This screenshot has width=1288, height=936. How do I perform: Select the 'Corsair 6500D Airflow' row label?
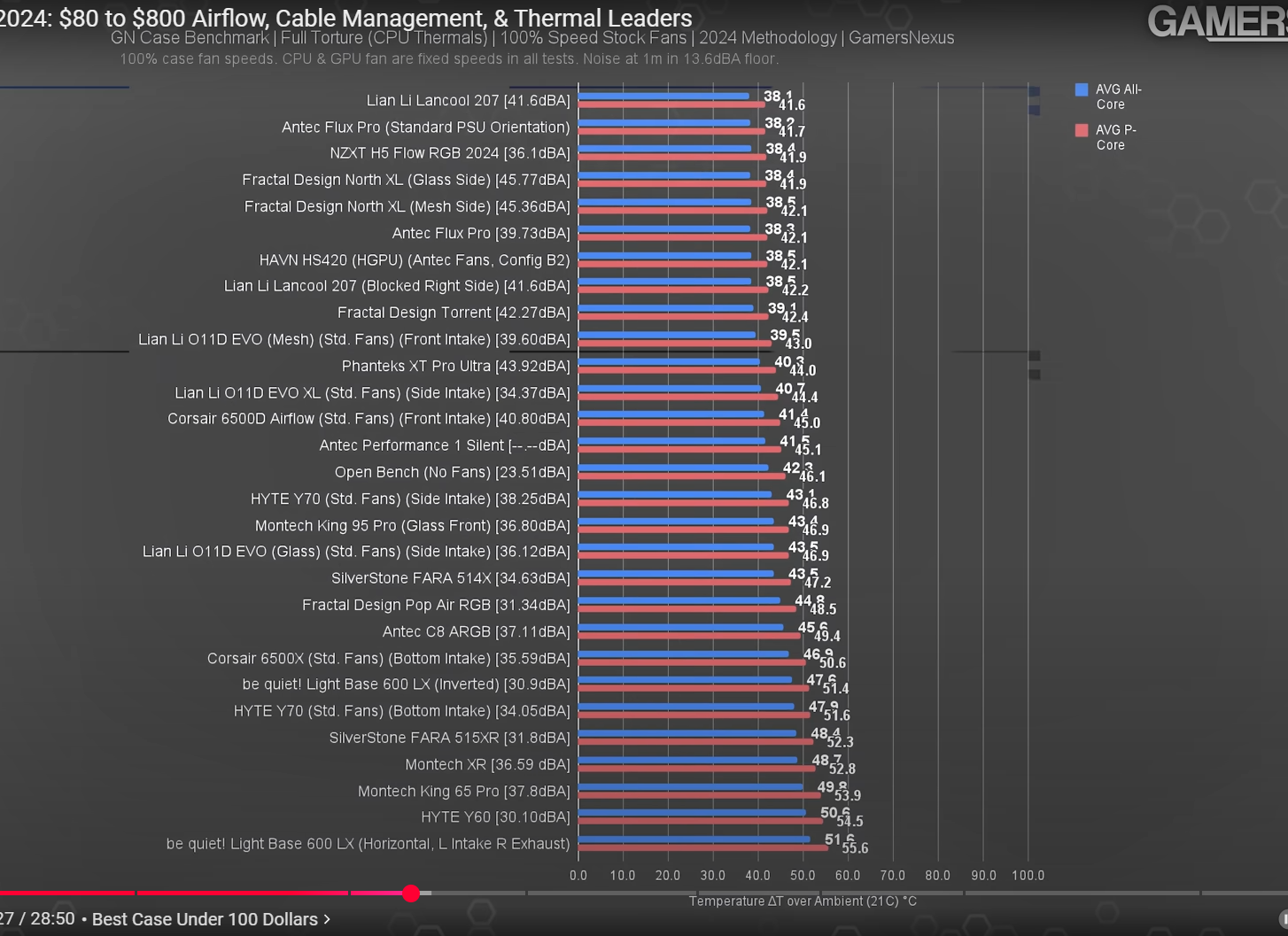pos(369,419)
